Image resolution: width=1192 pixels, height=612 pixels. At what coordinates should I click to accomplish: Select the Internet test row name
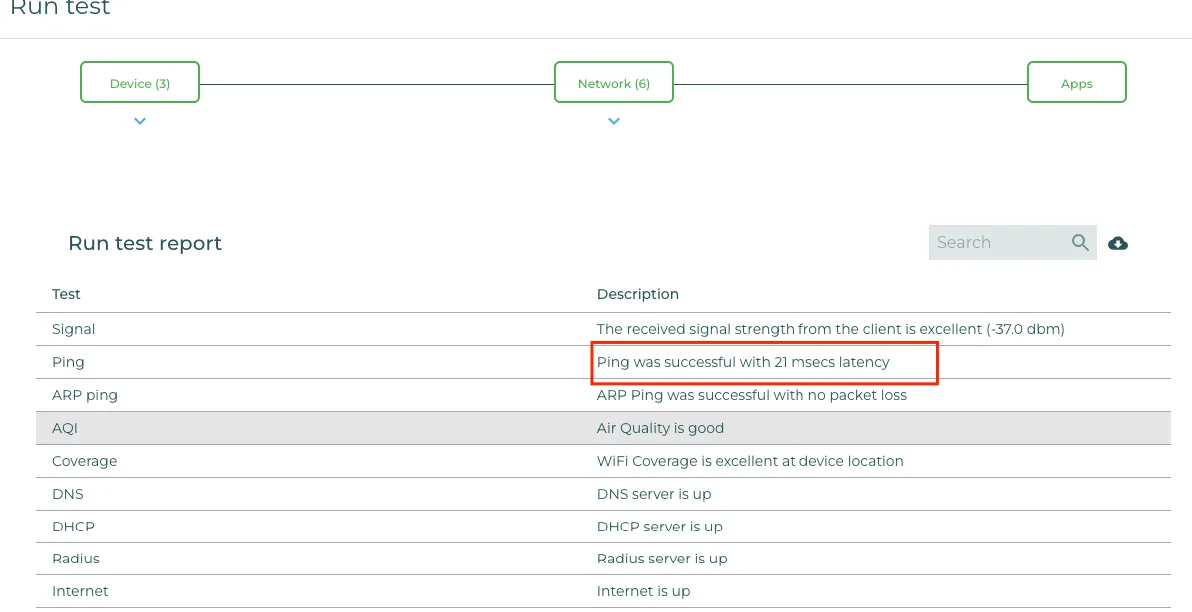pyautogui.click(x=81, y=591)
